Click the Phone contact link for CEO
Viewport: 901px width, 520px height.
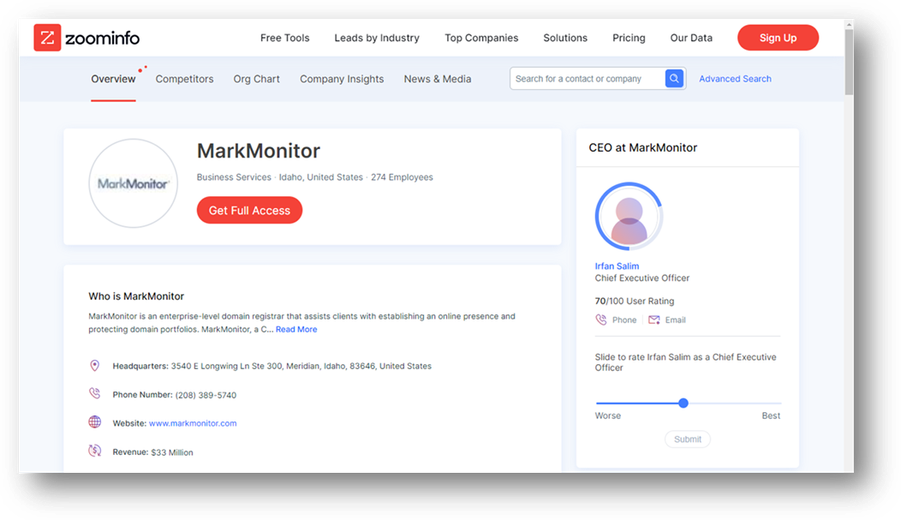point(624,320)
